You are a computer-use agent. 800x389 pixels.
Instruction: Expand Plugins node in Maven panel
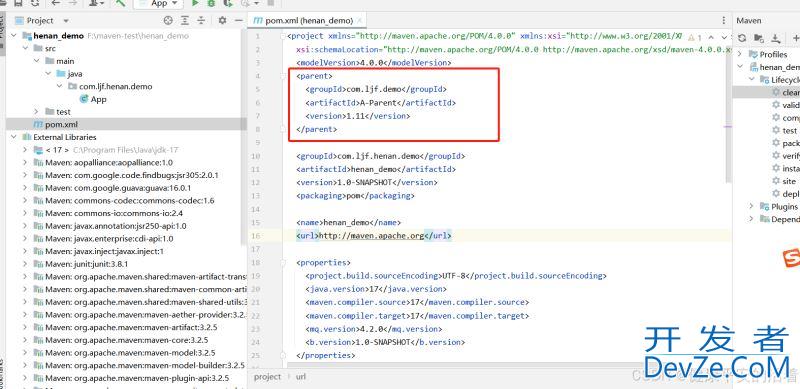coord(751,206)
